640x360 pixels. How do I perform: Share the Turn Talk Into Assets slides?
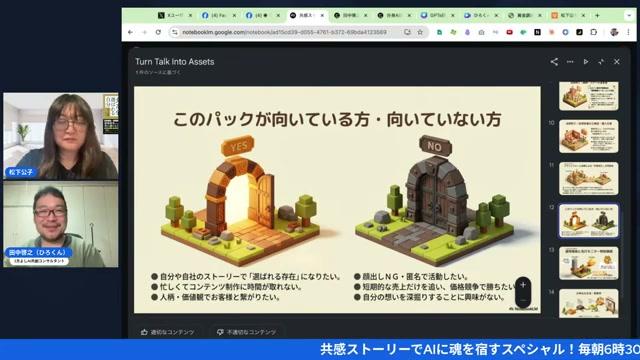click(554, 62)
